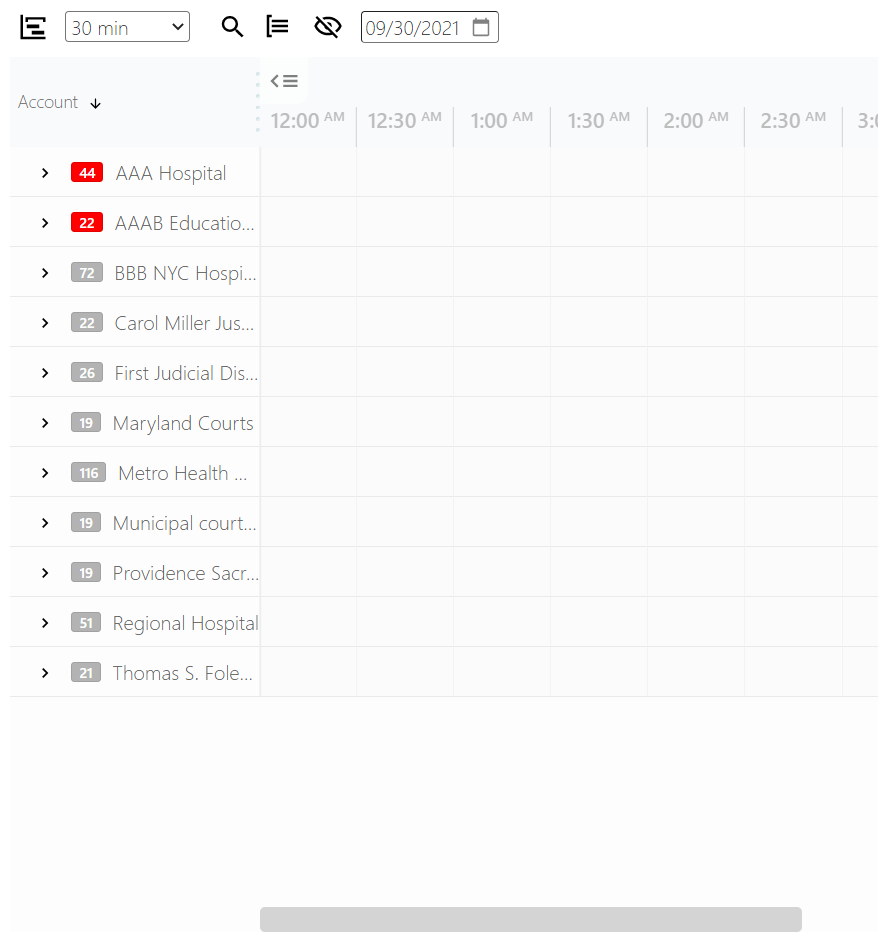This screenshot has height=937, width=878.
Task: Expand the Carol Miller Jus... row
Action: click(x=45, y=323)
